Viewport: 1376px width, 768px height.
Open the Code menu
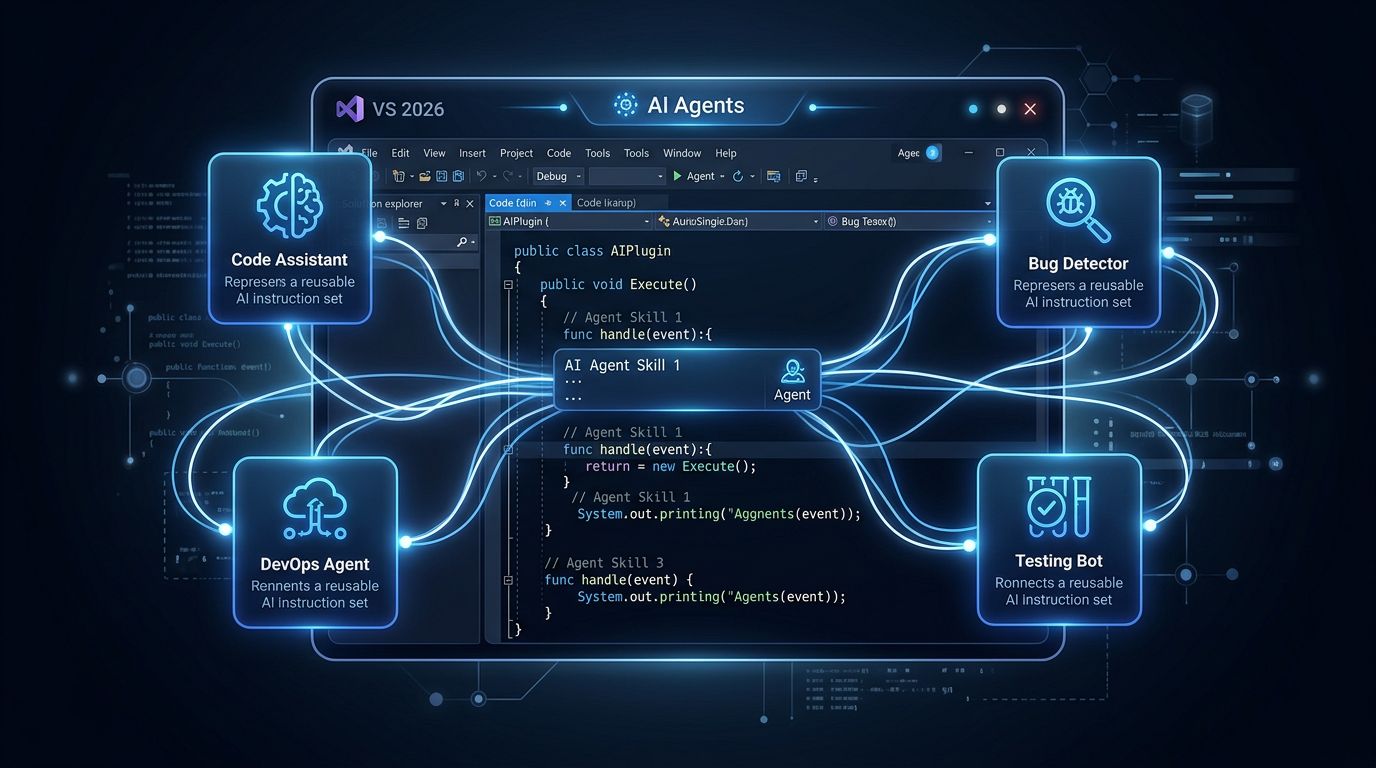tap(559, 153)
